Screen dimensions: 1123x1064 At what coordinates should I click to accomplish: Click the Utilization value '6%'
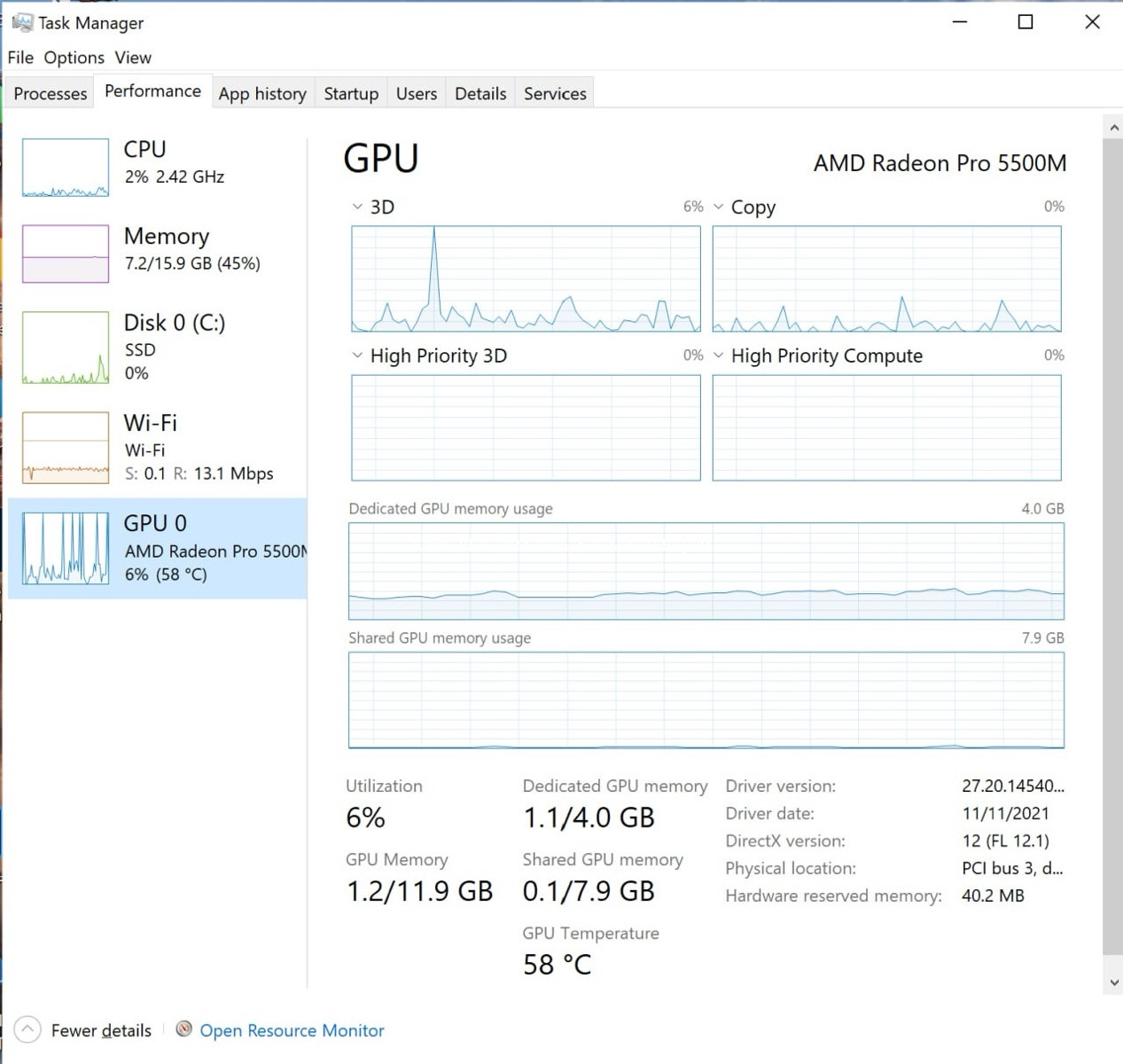click(x=365, y=818)
